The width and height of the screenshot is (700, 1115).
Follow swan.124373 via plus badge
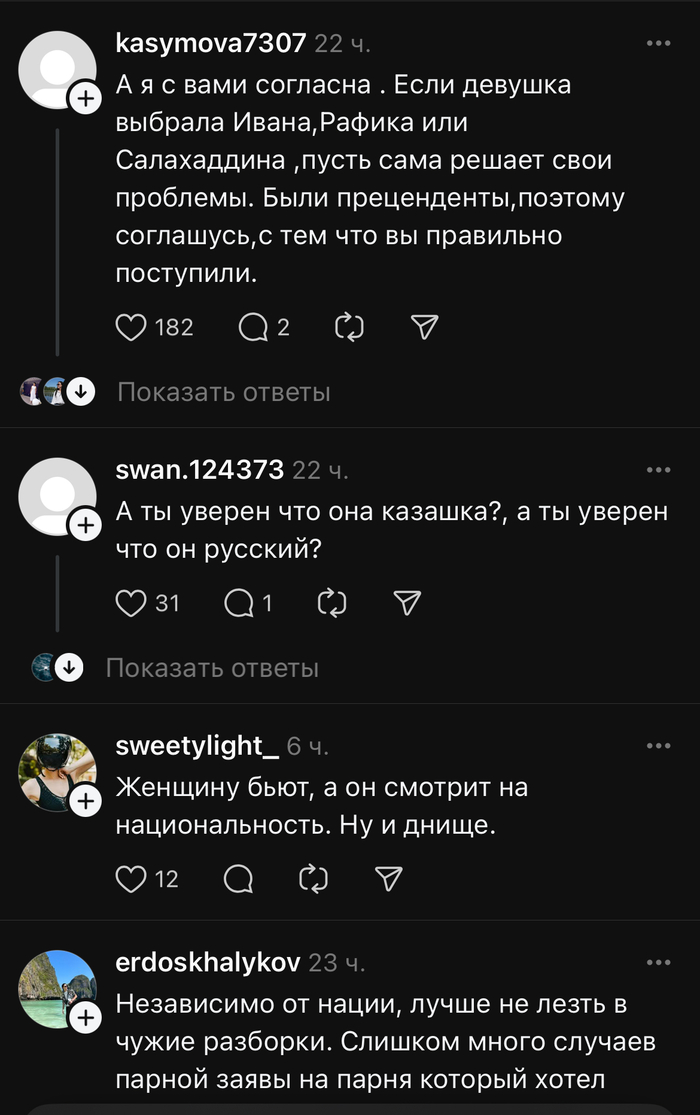pyautogui.click(x=85, y=524)
